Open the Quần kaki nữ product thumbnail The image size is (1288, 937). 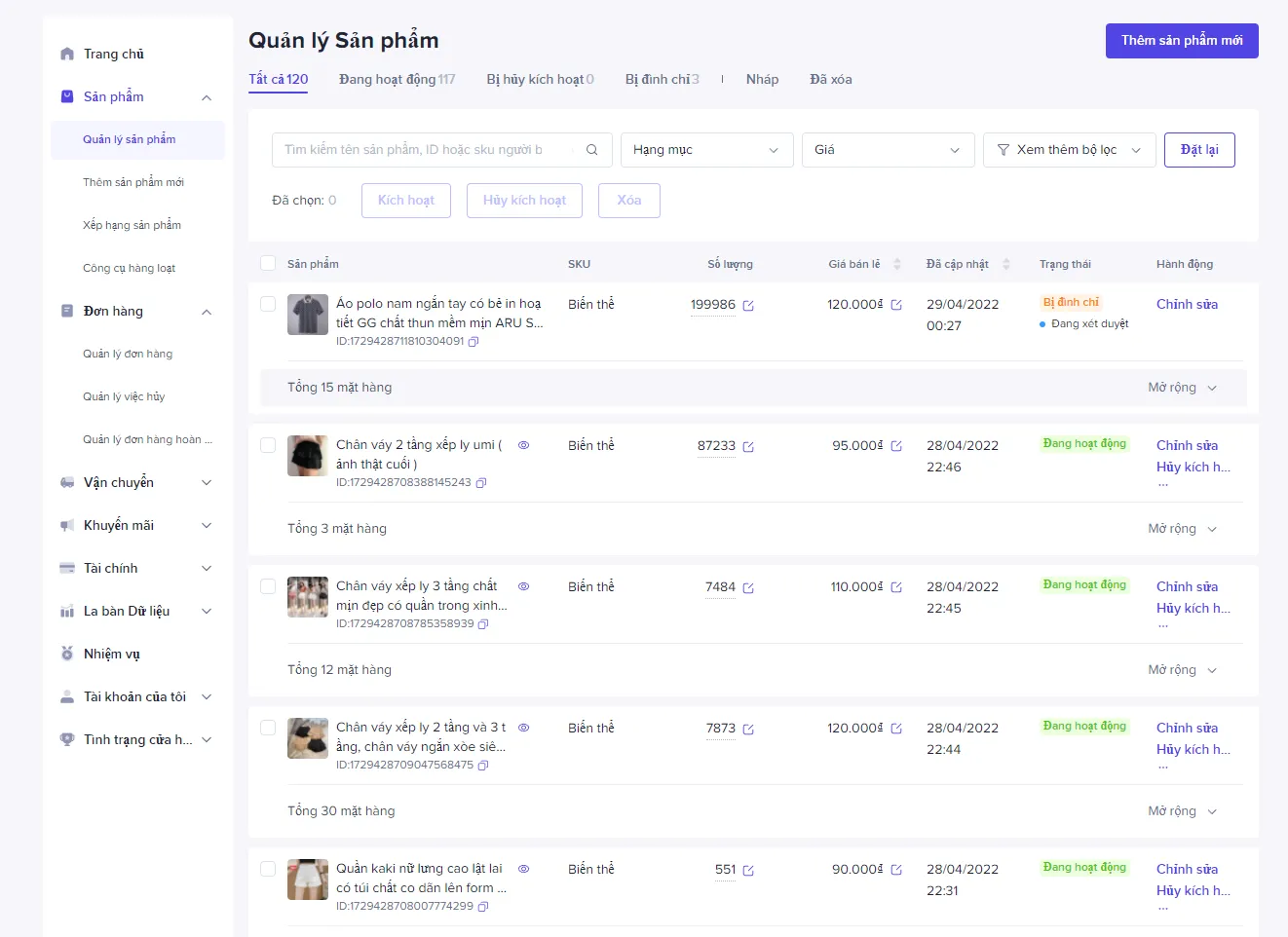pos(308,880)
